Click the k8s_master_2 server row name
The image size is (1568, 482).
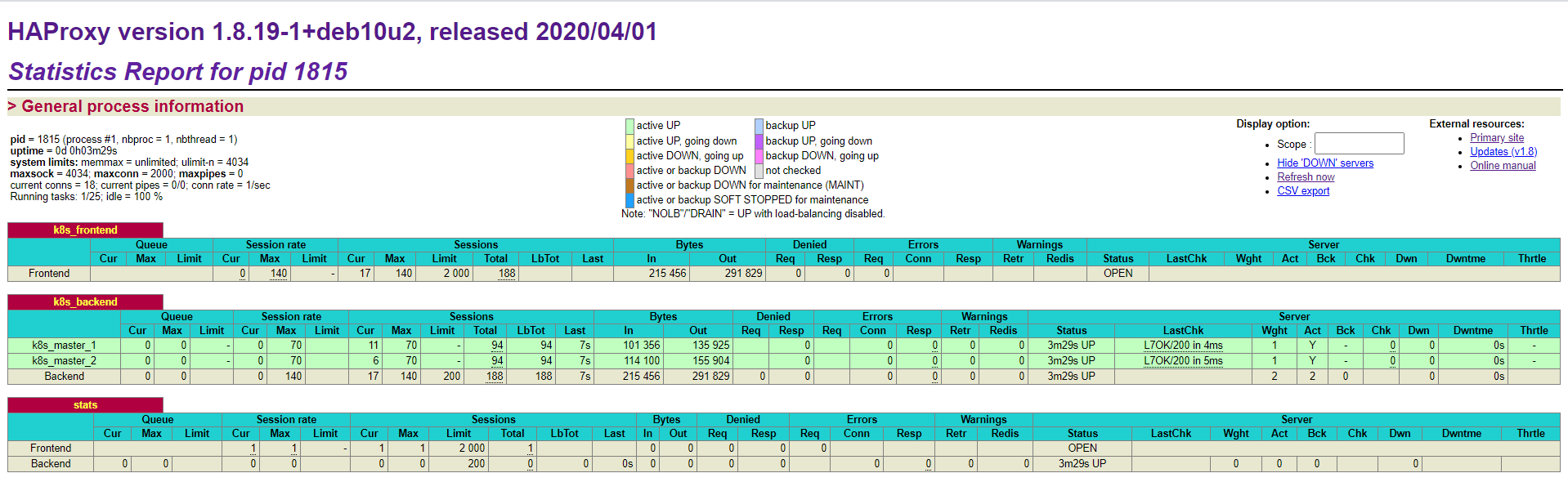point(64,361)
